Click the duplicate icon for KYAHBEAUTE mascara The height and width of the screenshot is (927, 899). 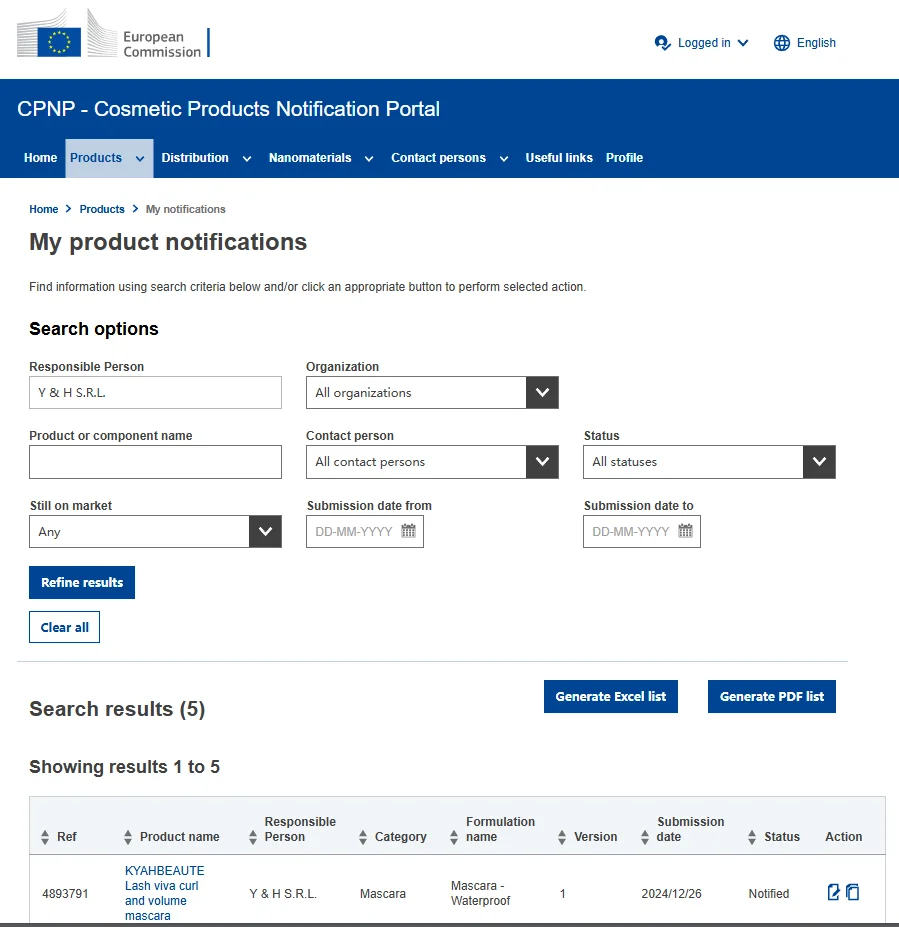pyautogui.click(x=853, y=892)
